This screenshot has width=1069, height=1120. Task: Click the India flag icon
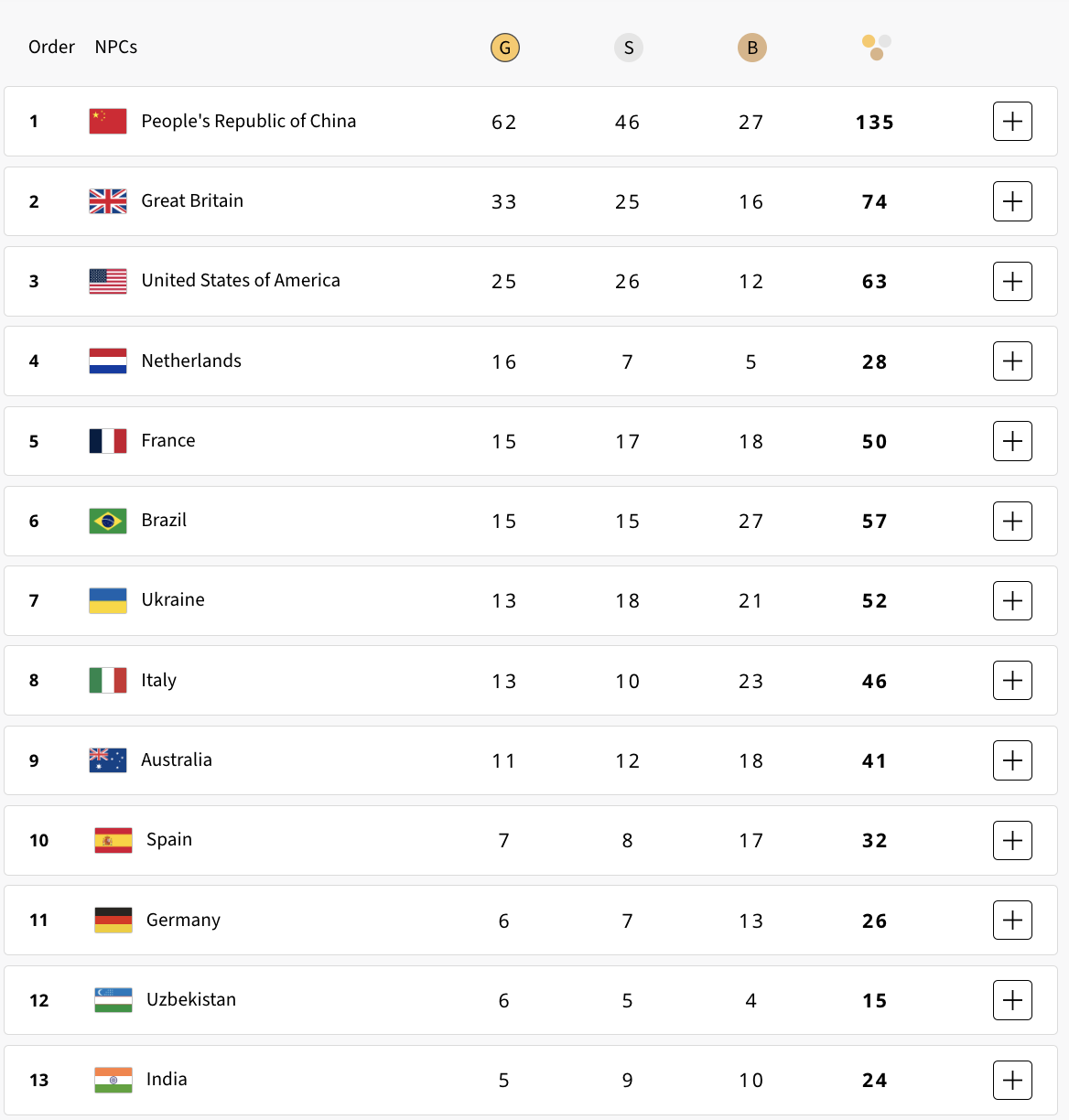point(113,1080)
